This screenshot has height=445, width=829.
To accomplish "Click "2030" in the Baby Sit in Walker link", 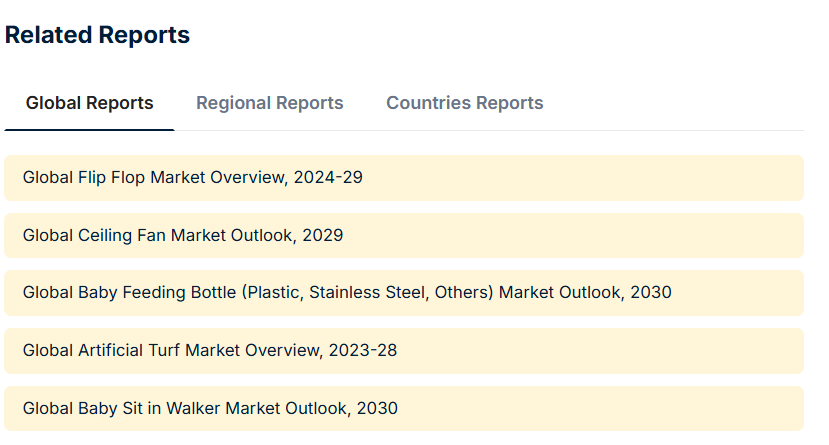I will tap(377, 408).
